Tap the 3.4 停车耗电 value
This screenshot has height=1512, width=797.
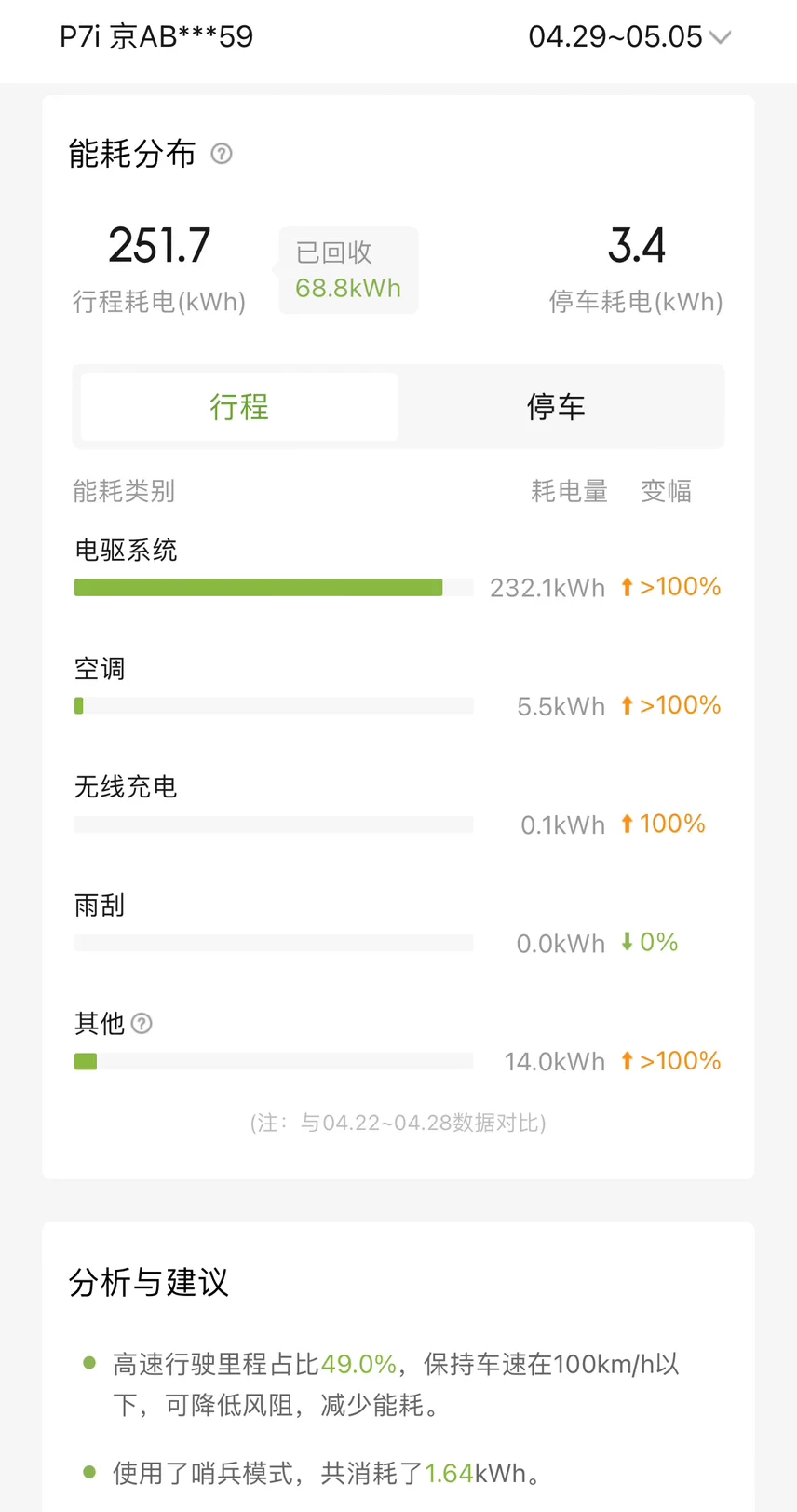[x=637, y=246]
